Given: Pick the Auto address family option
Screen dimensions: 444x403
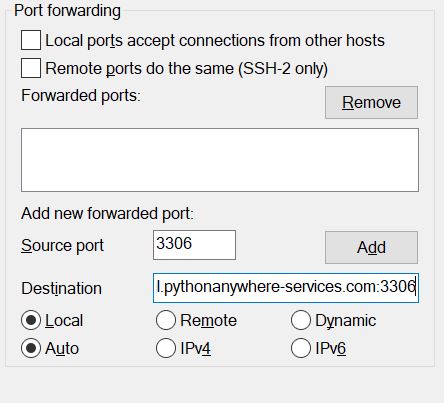Looking at the screenshot, I should (x=31, y=348).
